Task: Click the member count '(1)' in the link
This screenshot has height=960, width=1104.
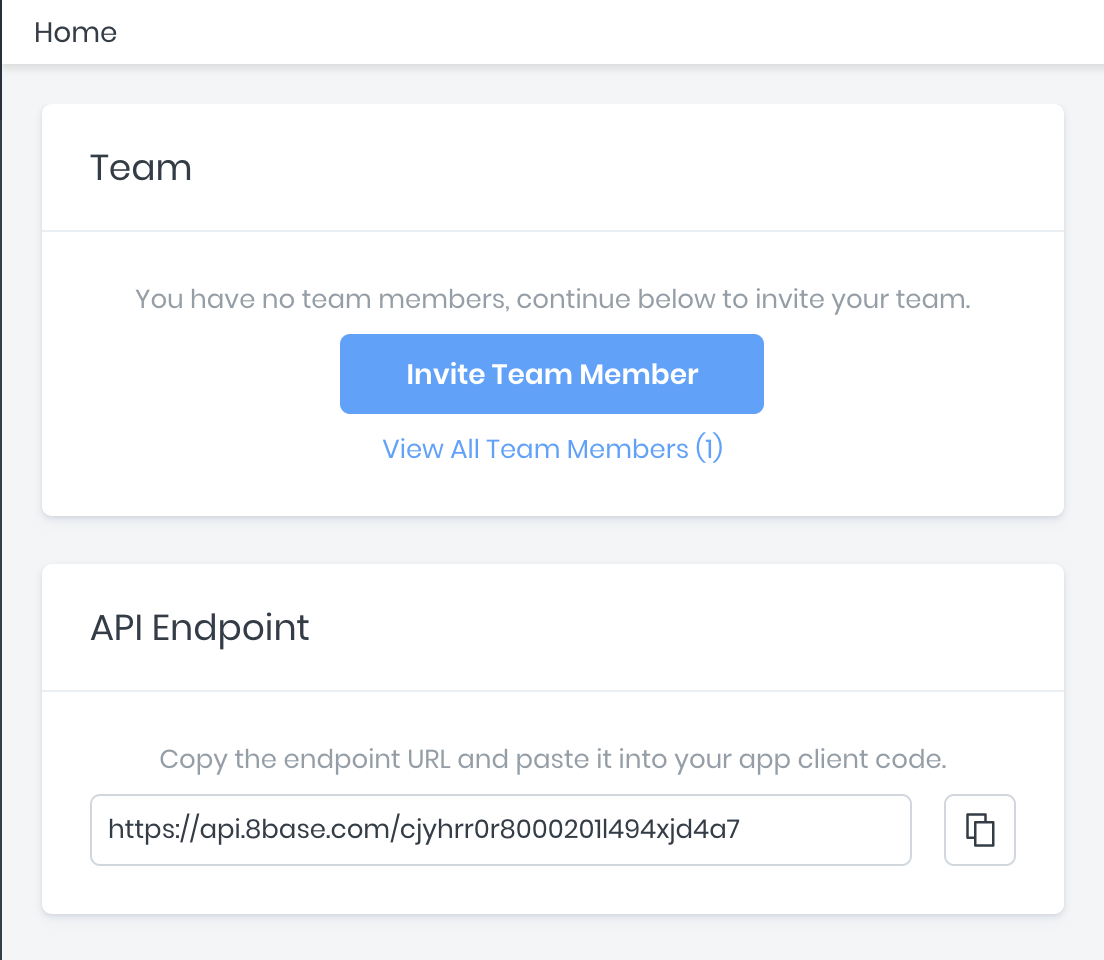Action: coord(709,449)
